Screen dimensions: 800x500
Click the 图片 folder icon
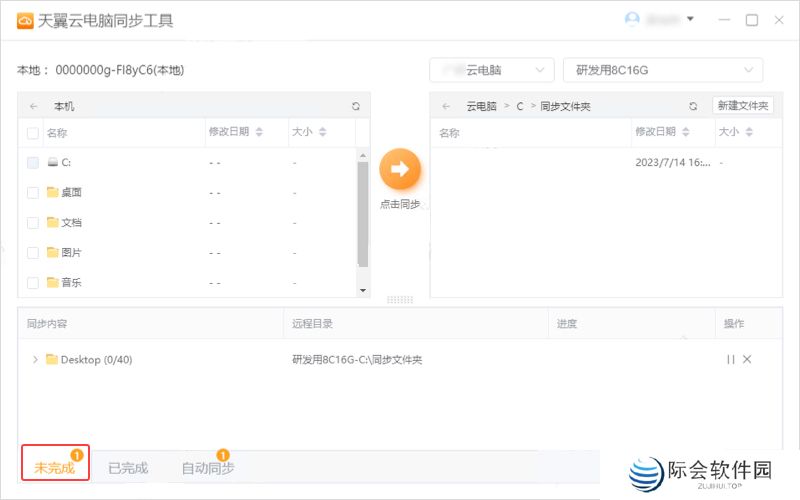53,252
